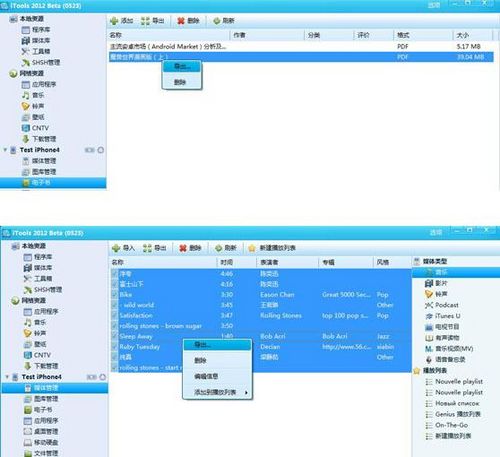Toggle checkbox of rolling stones - brown sugar row
Image resolution: width=500 pixels, height=457 pixels.
pos(114,326)
